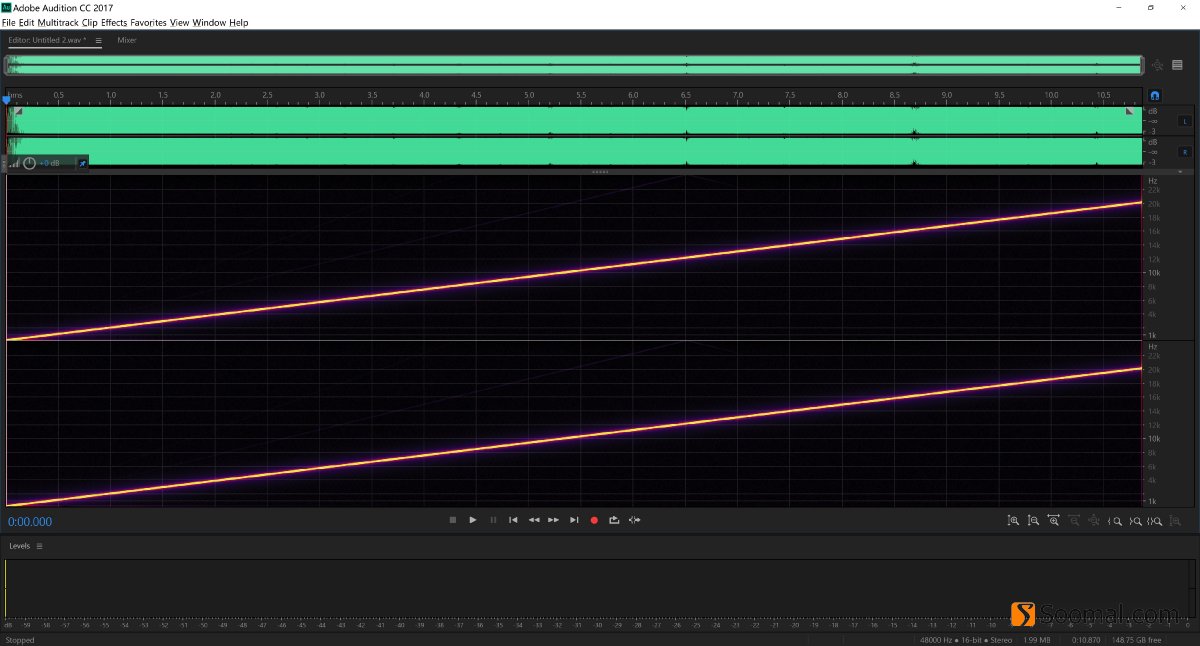Click the HUD volume knob
This screenshot has height=646, width=1200.
coord(29,163)
